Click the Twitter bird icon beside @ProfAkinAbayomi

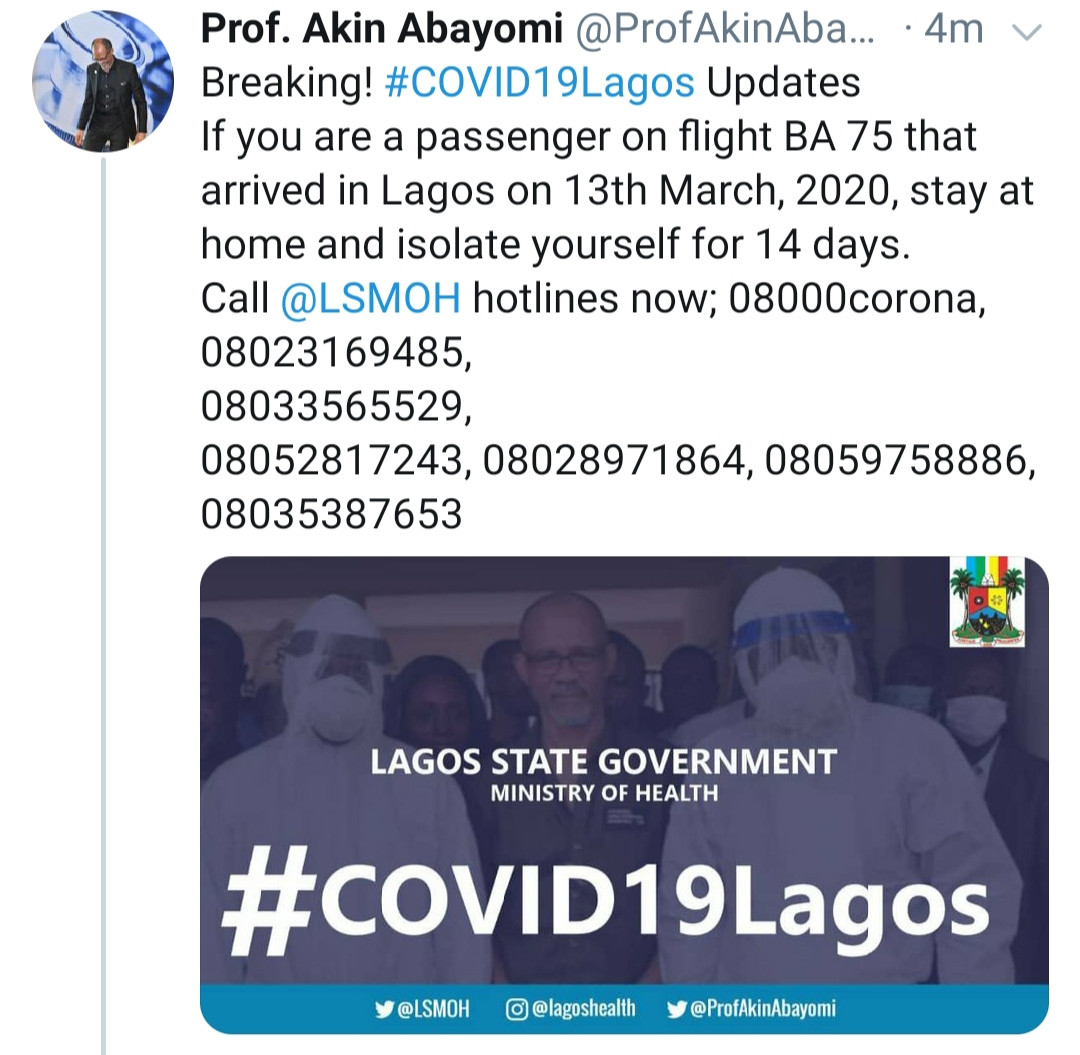[676, 1008]
